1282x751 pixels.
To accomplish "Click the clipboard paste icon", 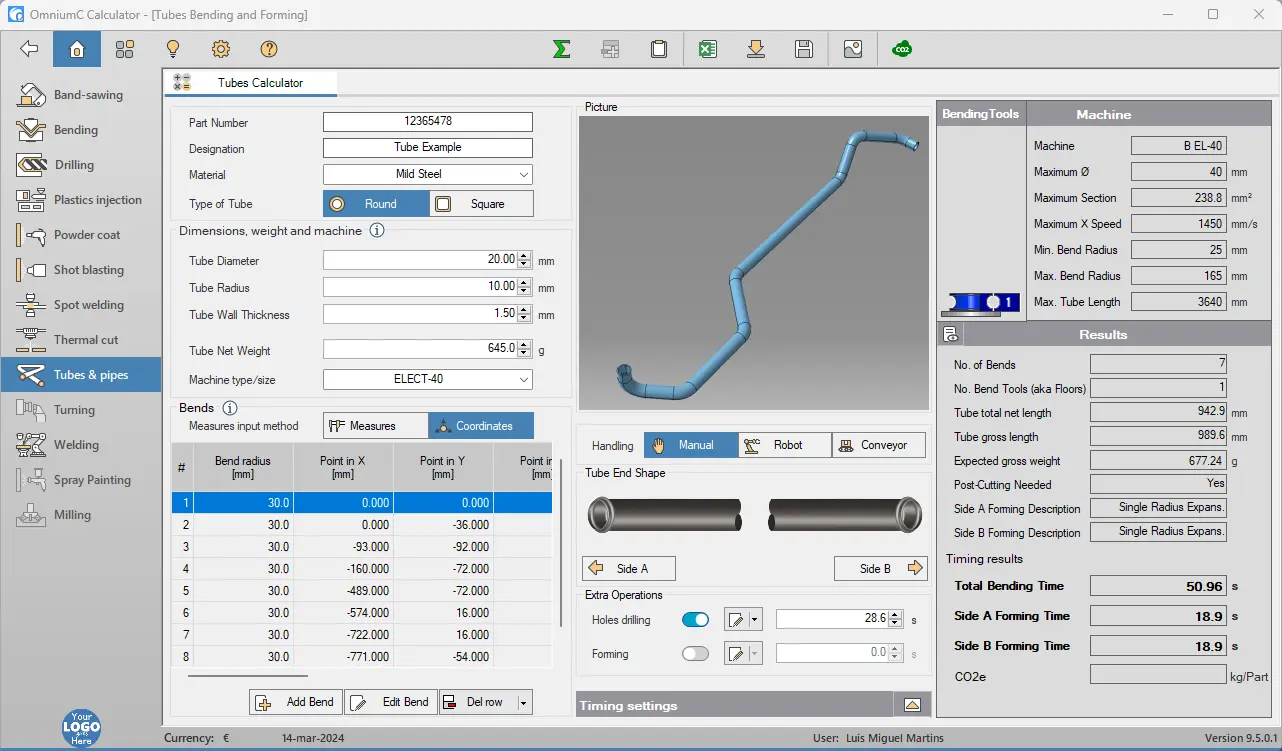I will (658, 49).
